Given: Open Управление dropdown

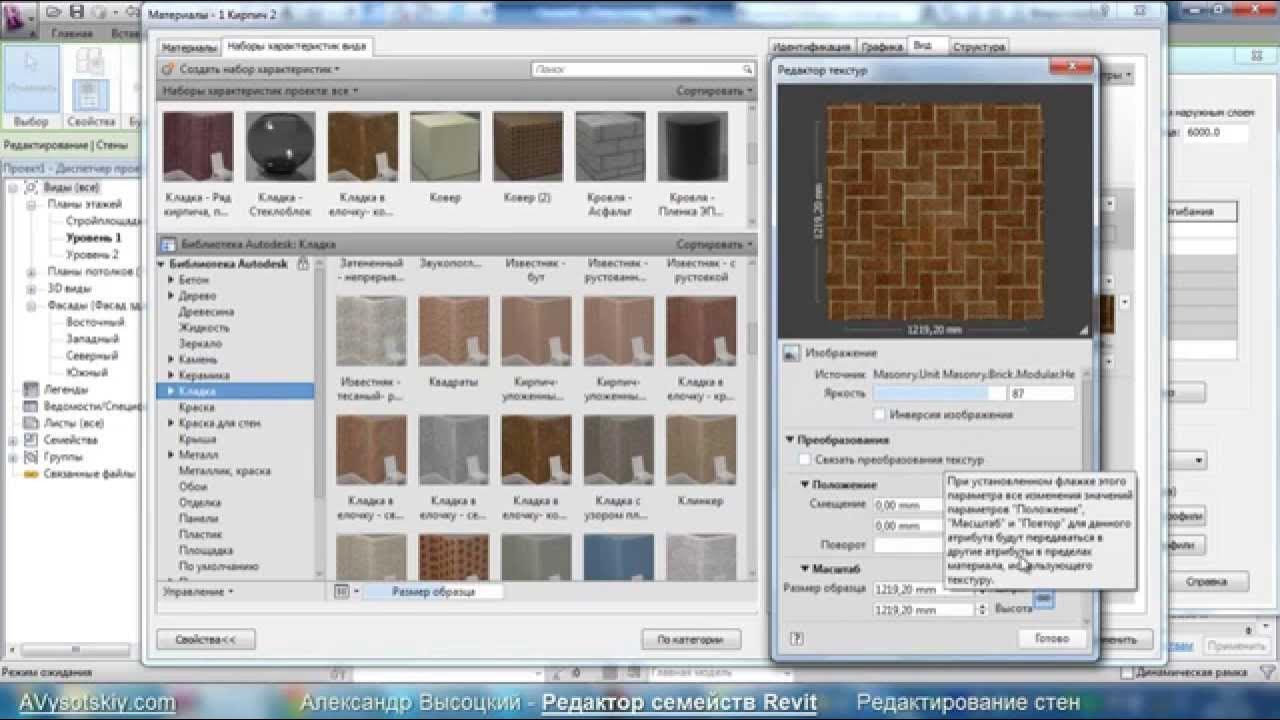Looking at the screenshot, I should 198,591.
